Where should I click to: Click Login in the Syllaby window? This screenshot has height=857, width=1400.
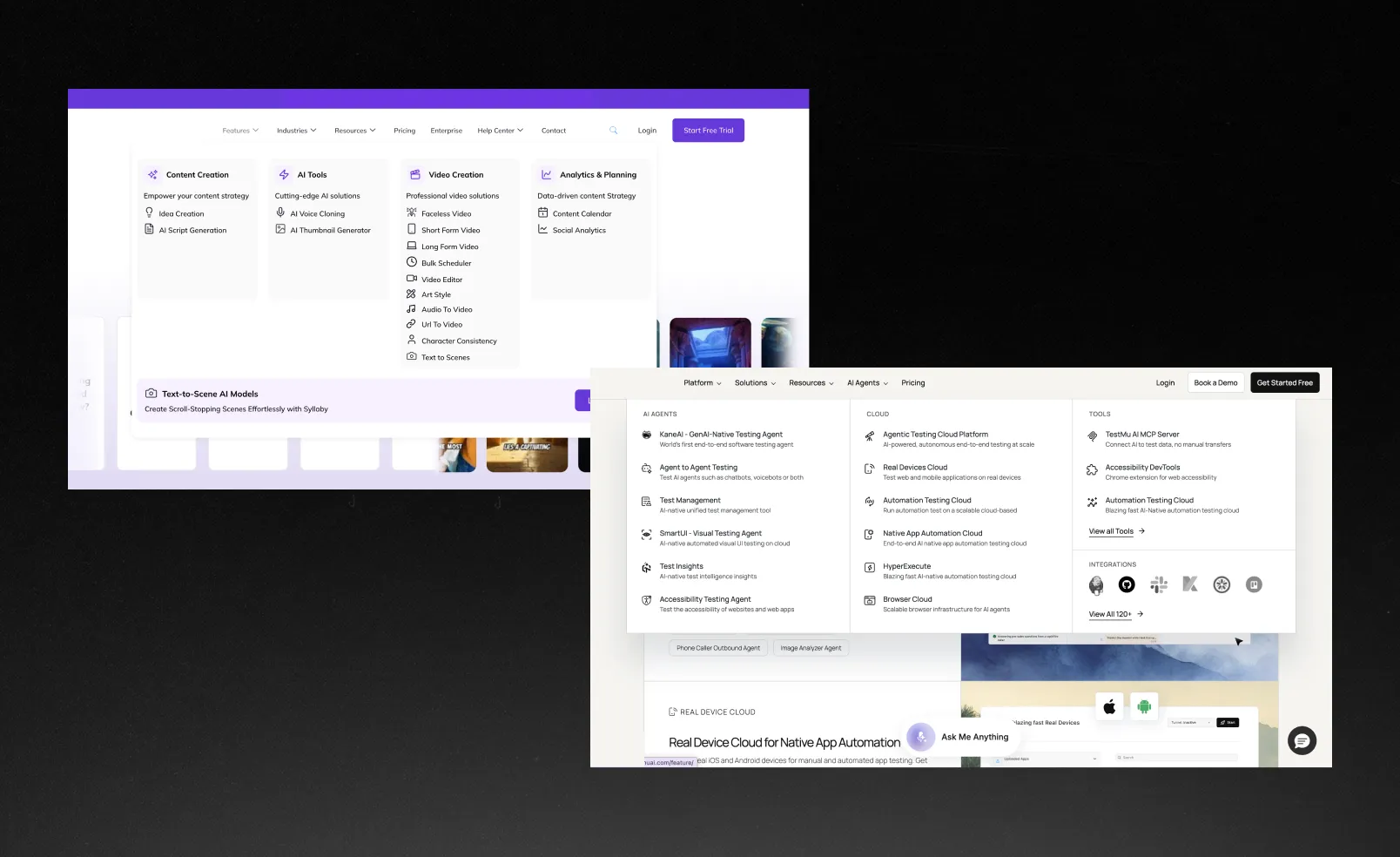647,131
